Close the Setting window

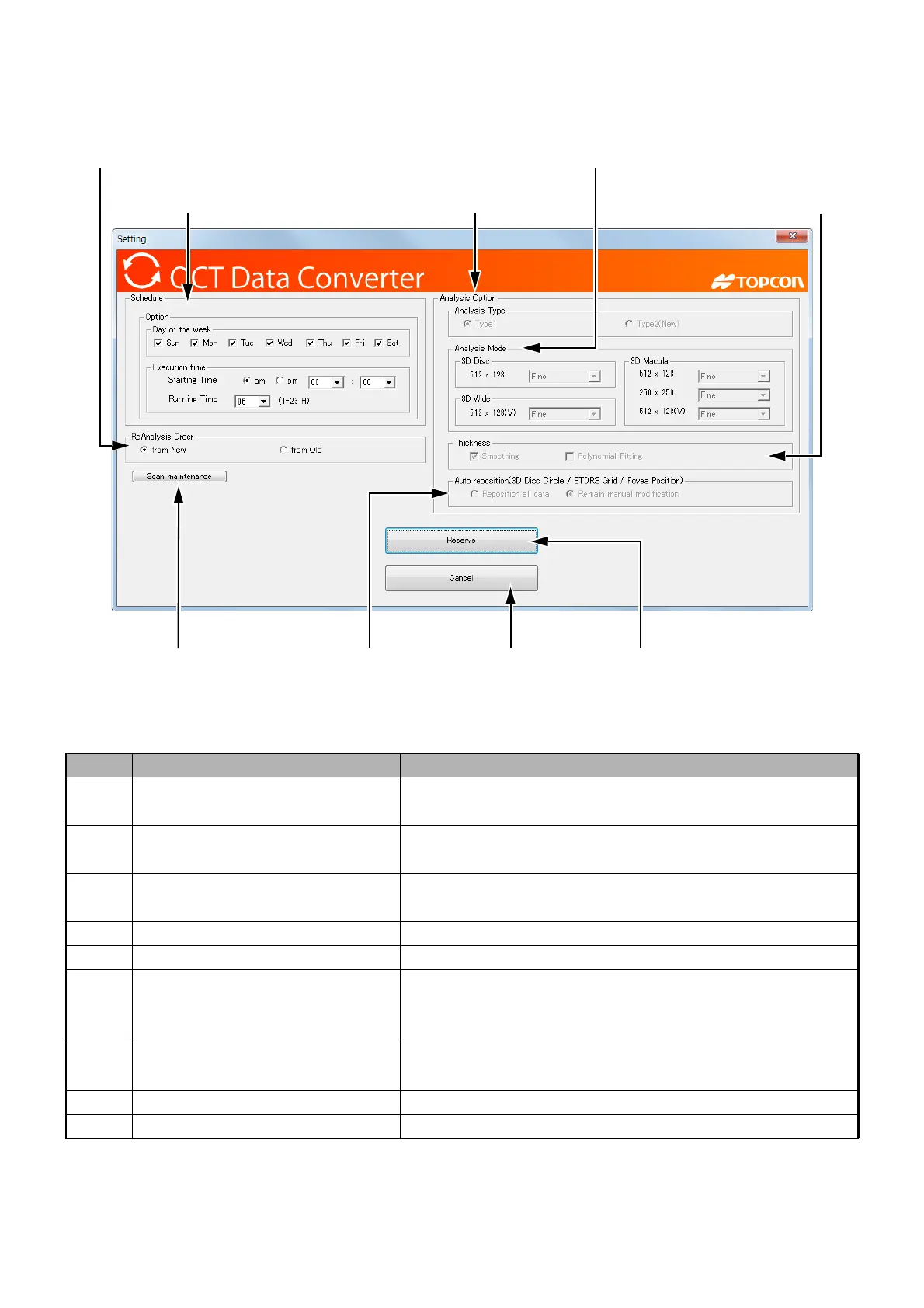792,236
